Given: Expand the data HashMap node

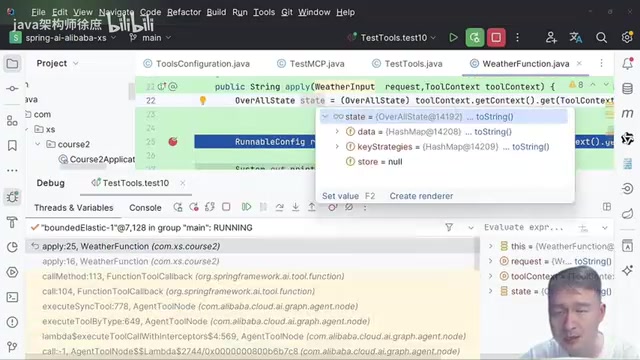Looking at the screenshot, I should [x=337, y=132].
